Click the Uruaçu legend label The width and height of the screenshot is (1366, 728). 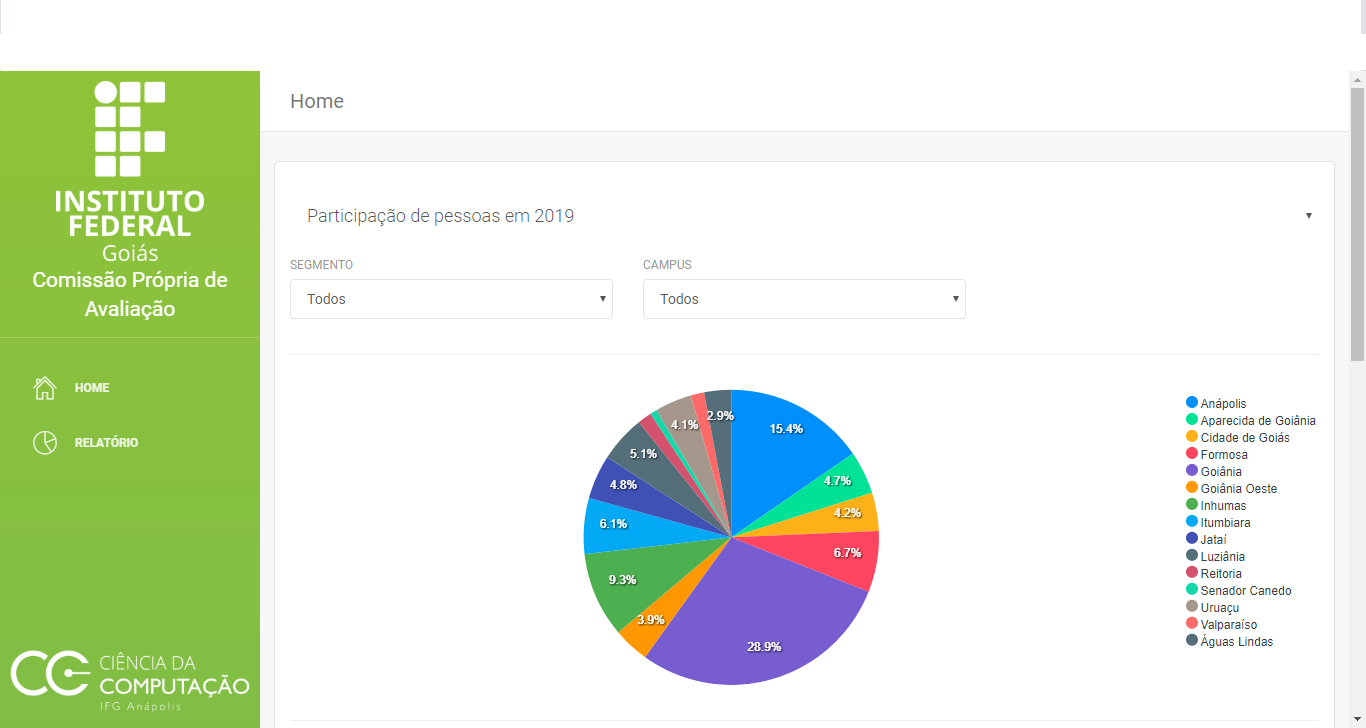click(x=1220, y=608)
